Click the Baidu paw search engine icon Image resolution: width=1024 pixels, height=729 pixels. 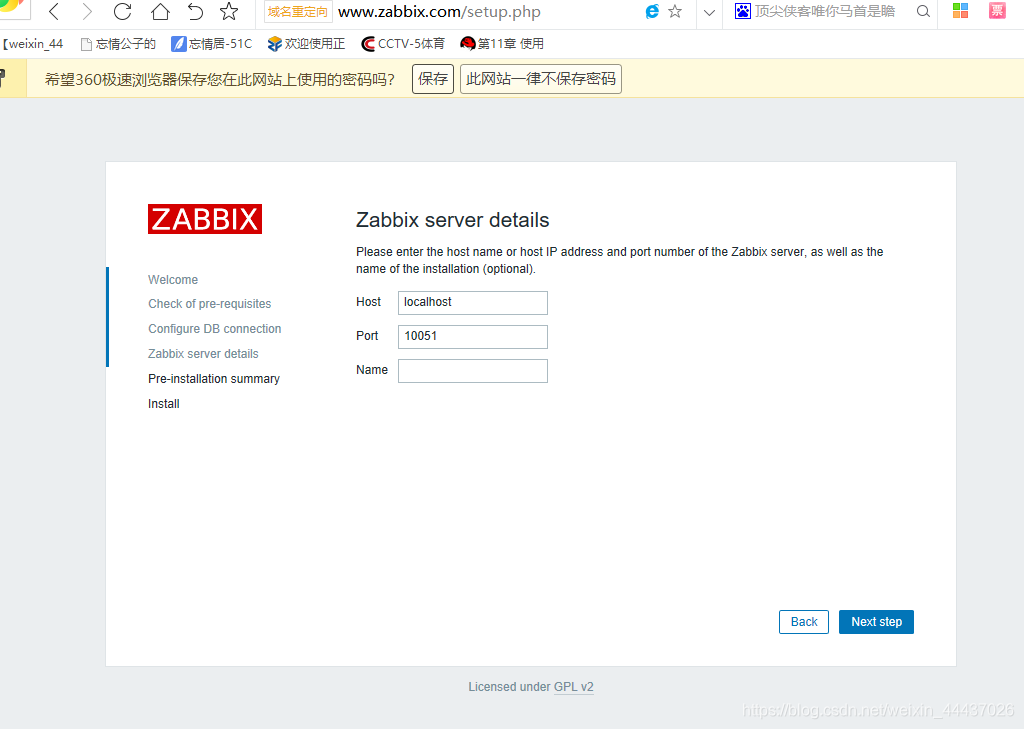[x=743, y=11]
